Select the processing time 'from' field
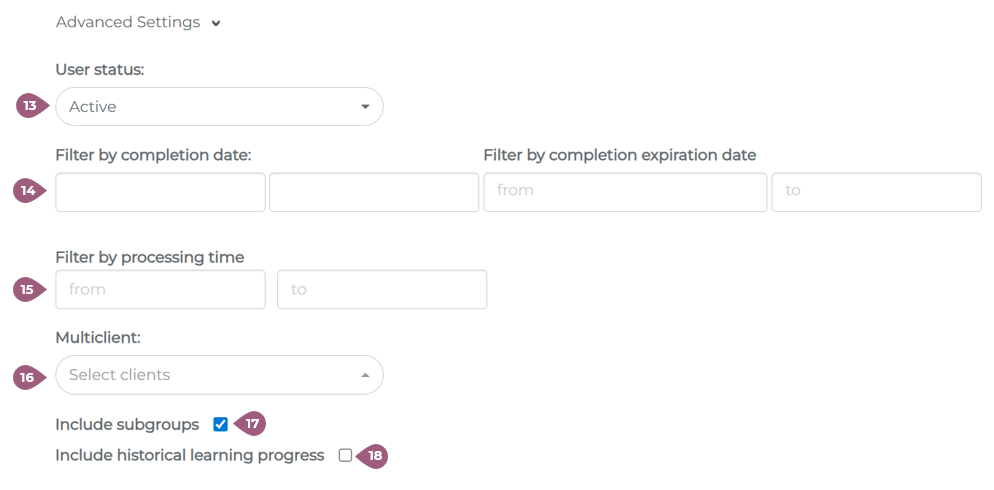The height and width of the screenshot is (490, 994). (160, 289)
